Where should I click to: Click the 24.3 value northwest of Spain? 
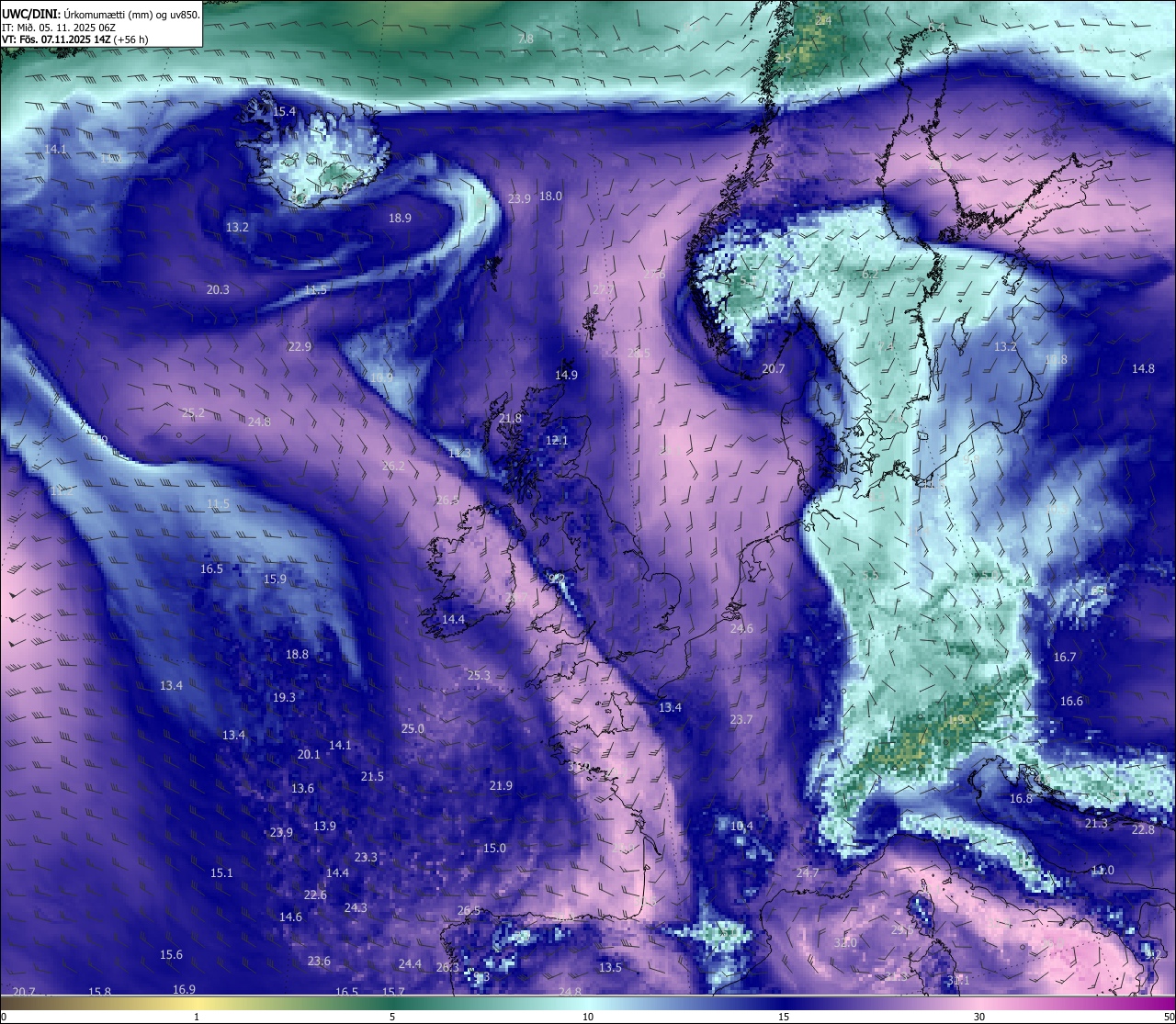[x=356, y=908]
